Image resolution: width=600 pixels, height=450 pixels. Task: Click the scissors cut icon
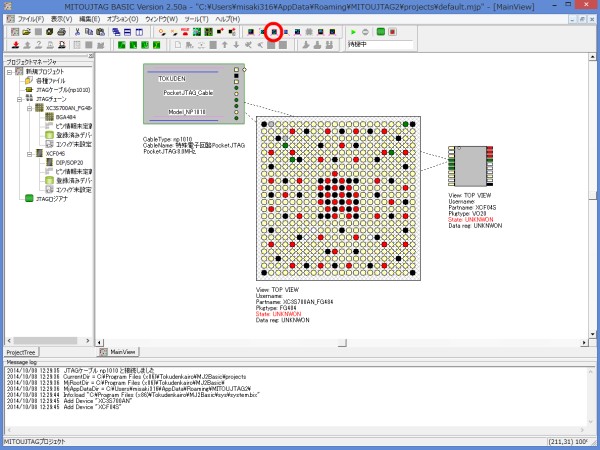[75, 32]
